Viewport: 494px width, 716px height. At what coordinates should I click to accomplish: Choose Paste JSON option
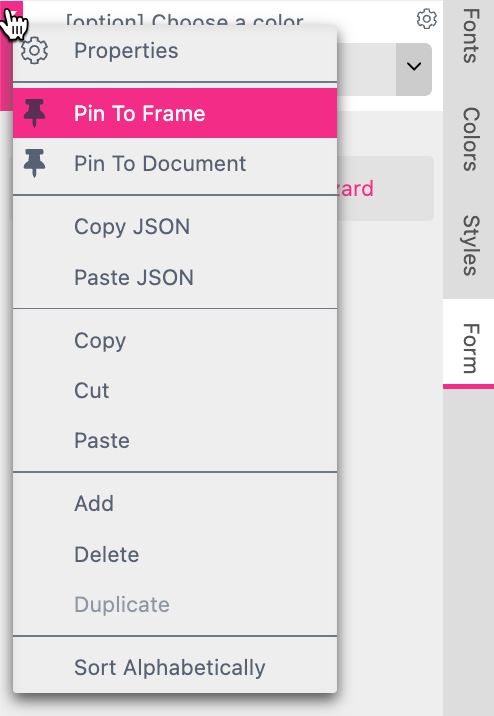coord(175,277)
